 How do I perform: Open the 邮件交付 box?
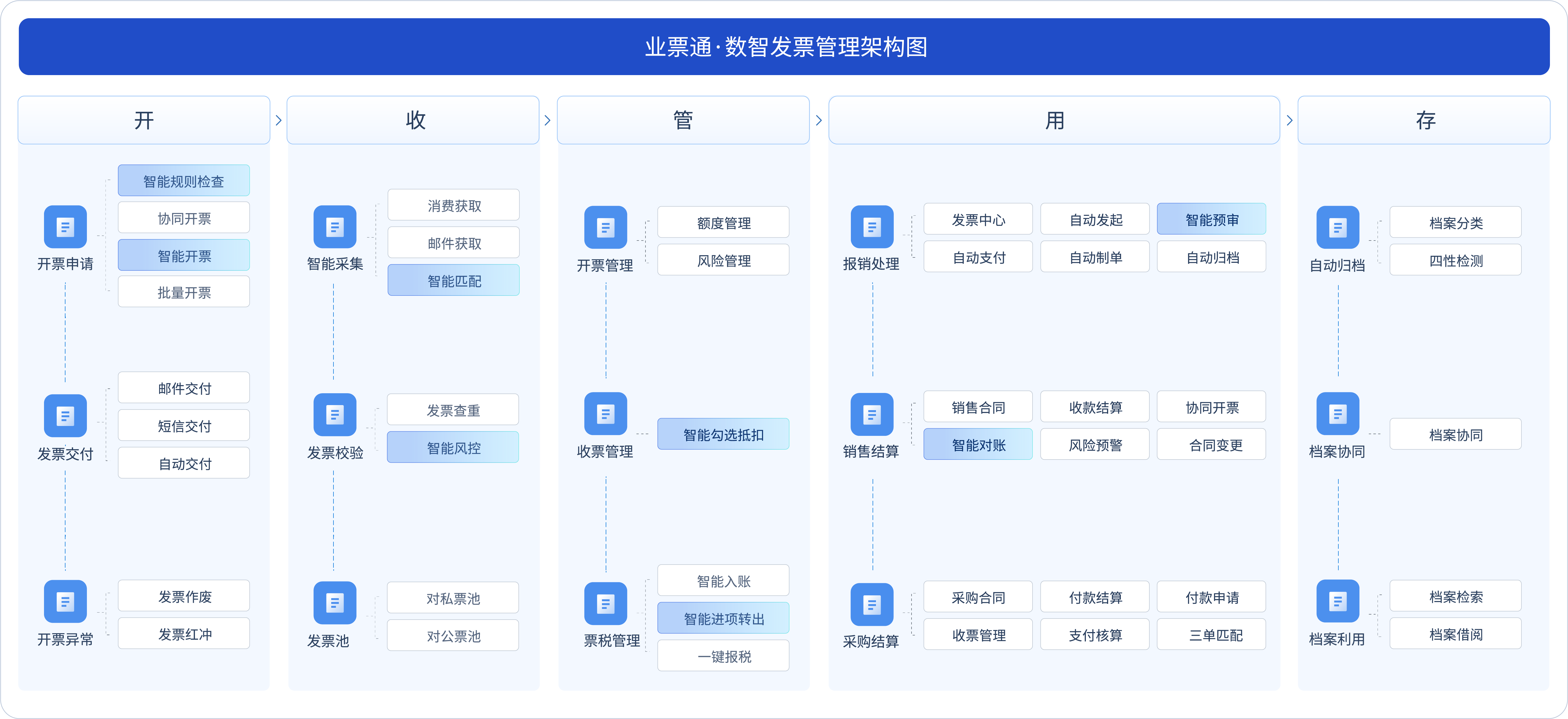click(x=184, y=388)
